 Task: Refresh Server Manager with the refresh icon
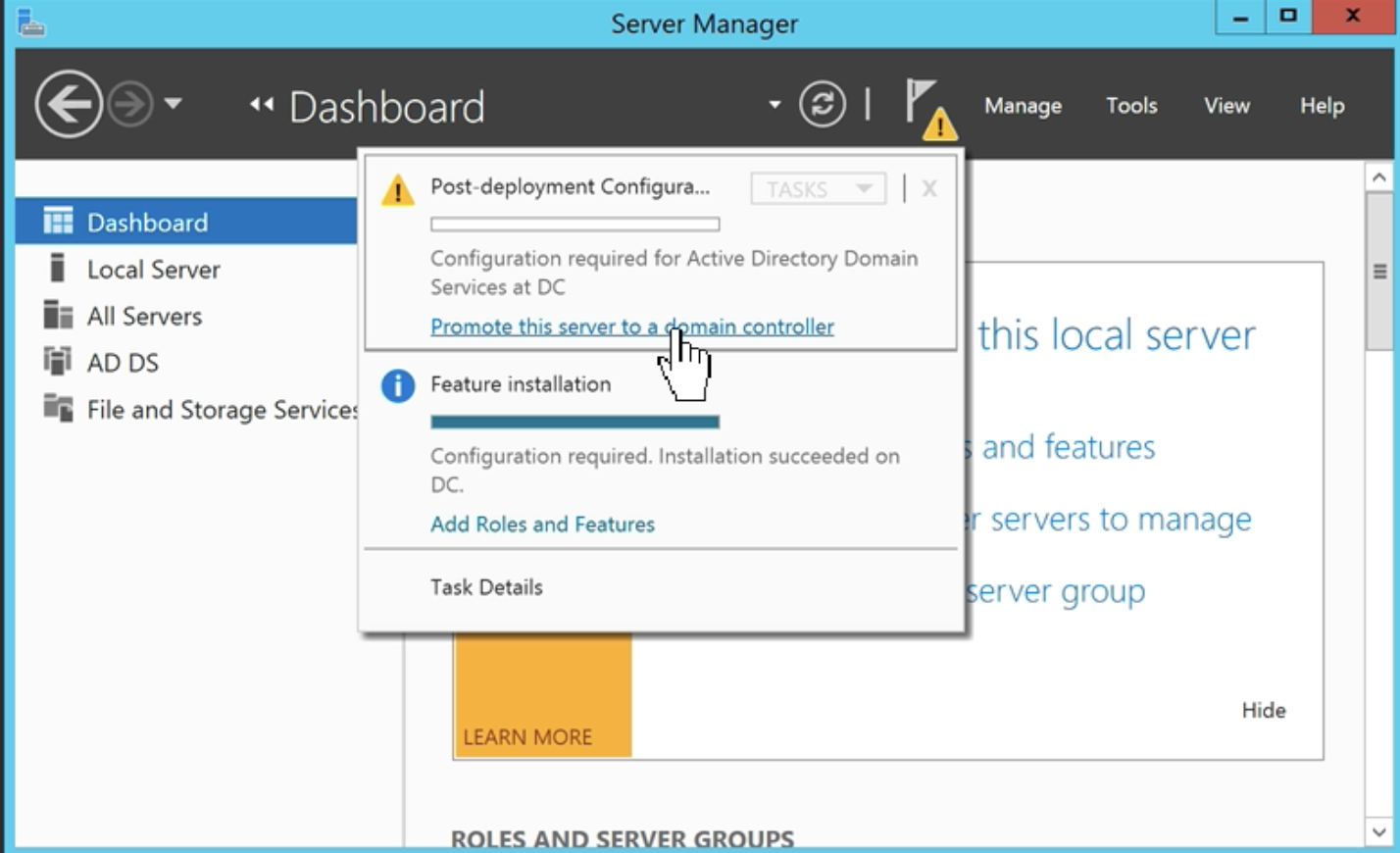pos(823,104)
